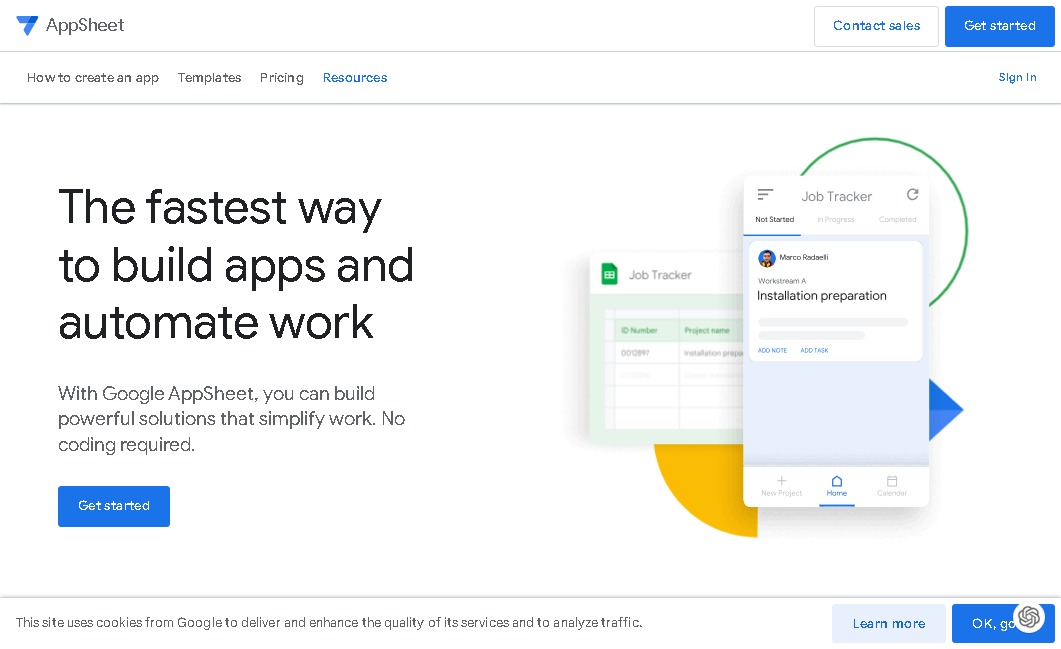Click the Calendar icon in app mockup
1061x649 pixels.
tap(892, 481)
